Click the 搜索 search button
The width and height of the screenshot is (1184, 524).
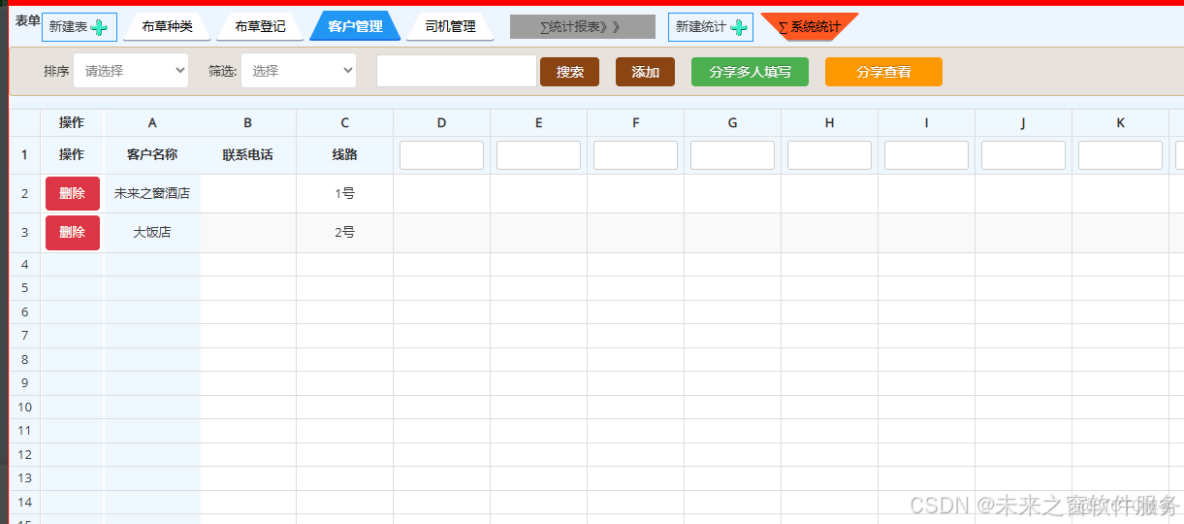(x=569, y=72)
